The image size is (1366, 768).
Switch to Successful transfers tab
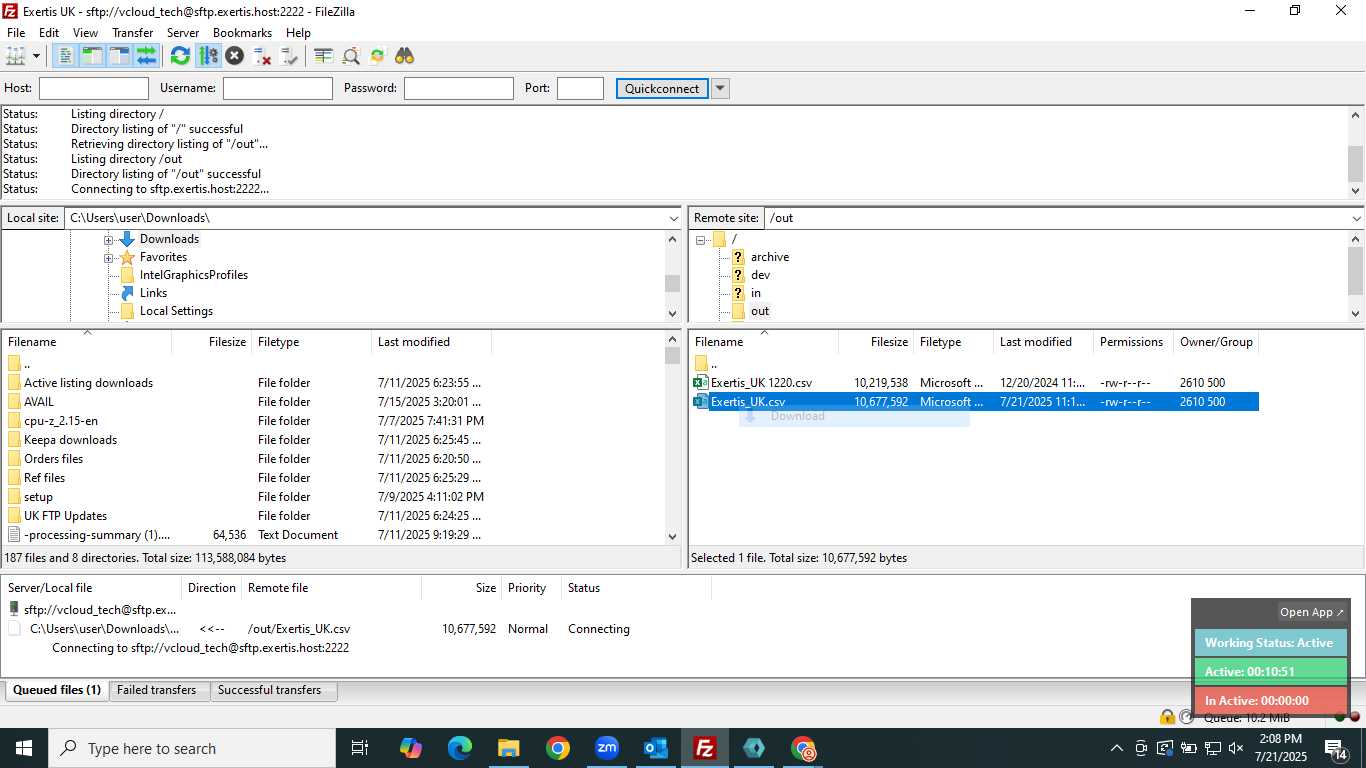(270, 690)
